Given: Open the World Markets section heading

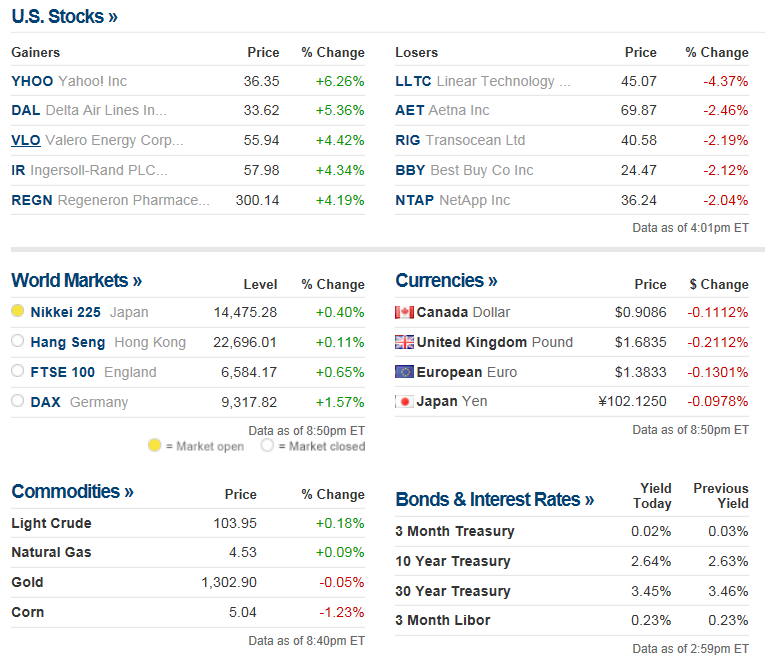Looking at the screenshot, I should (x=76, y=281).
